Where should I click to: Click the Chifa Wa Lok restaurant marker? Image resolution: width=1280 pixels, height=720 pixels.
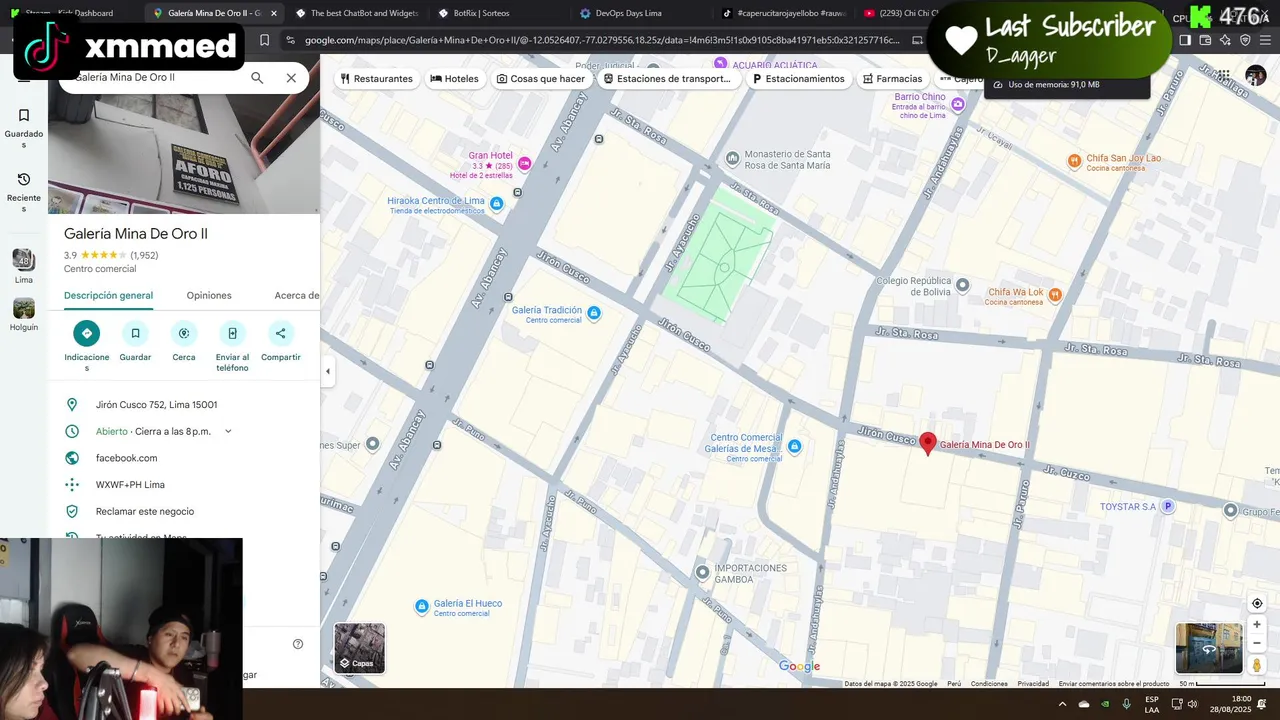[x=1054, y=295]
